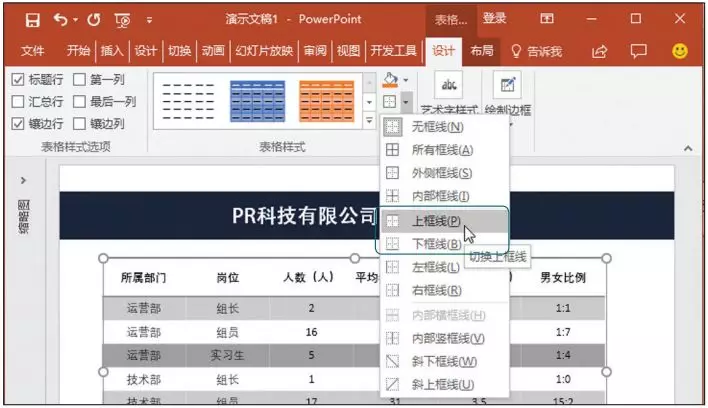This screenshot has width=708, height=408.
Task: Click the 告诉我 lightbulb search box
Action: pyautogui.click(x=536, y=51)
